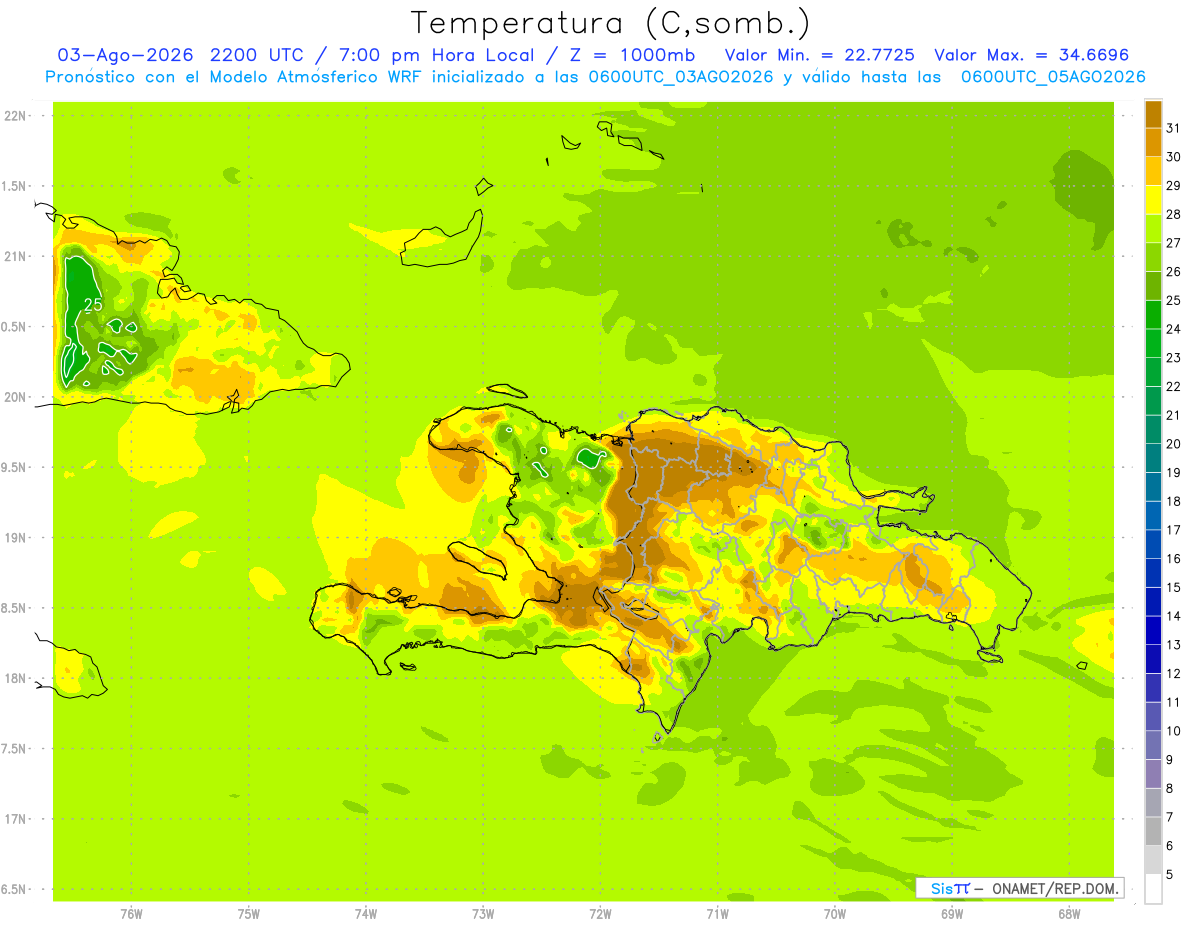
Task: Click the '20N' latitude axis label
Action: tap(14, 397)
